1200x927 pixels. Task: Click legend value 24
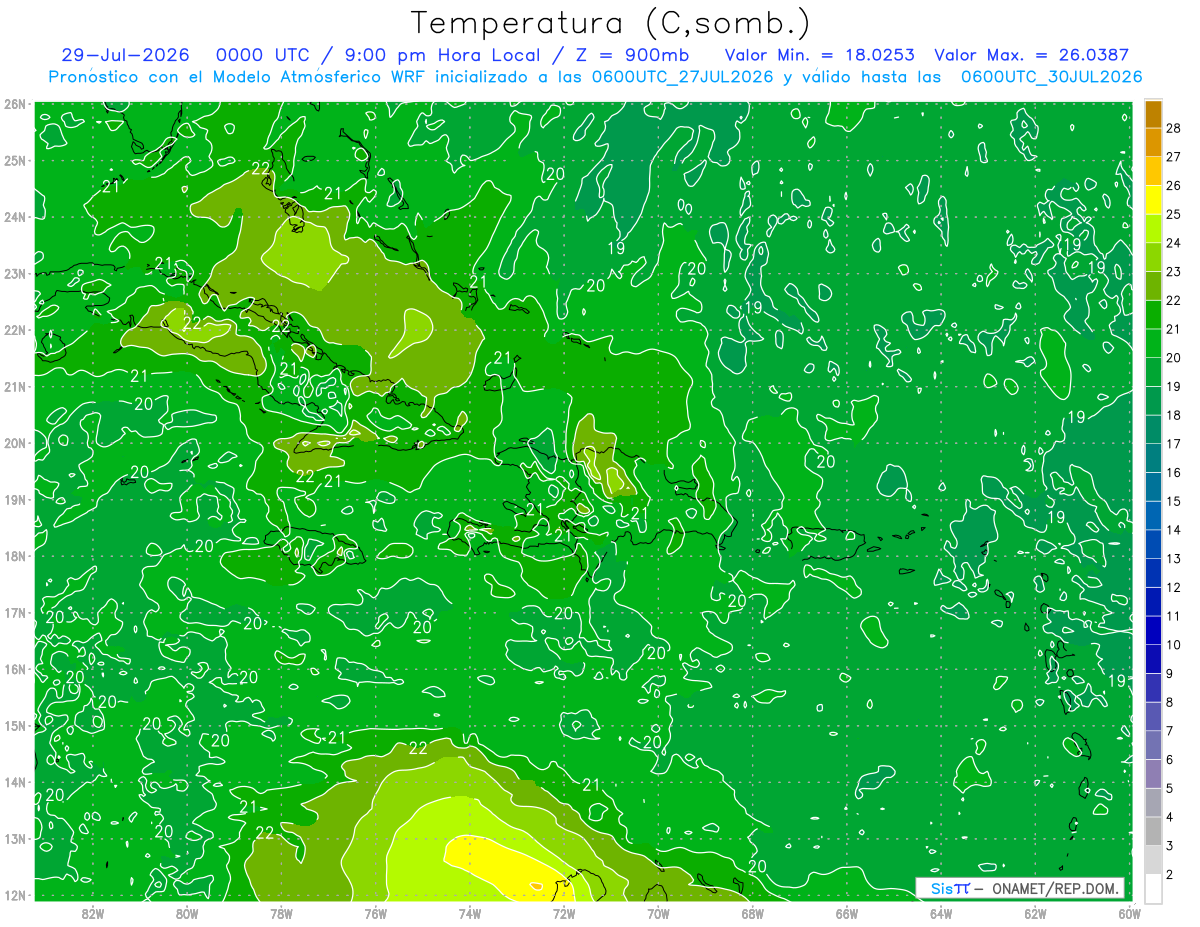(x=1174, y=243)
